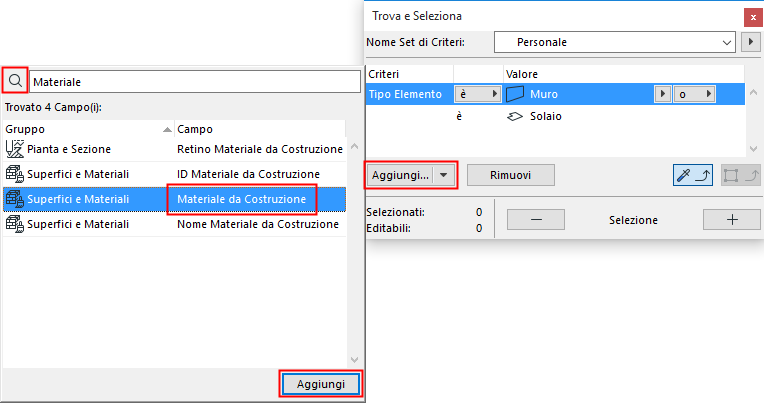The height and width of the screenshot is (403, 764).
Task: Click the Muro wall icon
Action: 515,94
